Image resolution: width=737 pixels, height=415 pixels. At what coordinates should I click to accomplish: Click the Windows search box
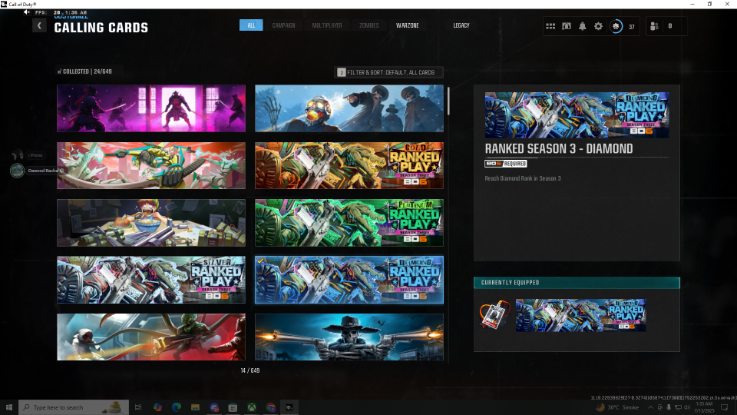[x=73, y=407]
